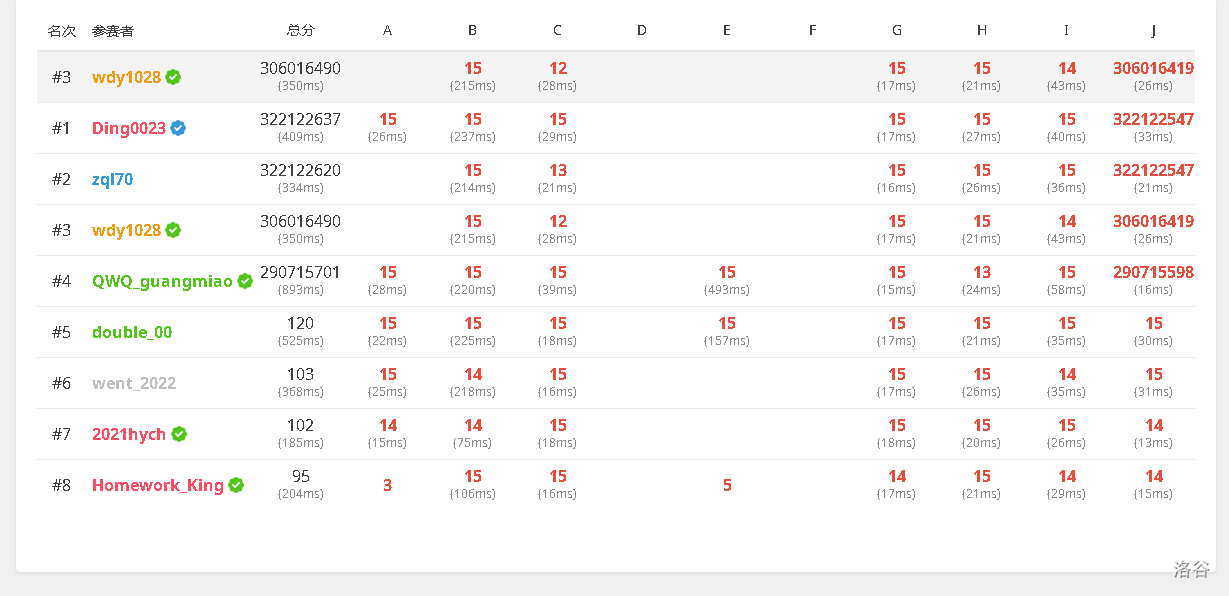The width and height of the screenshot is (1229, 596).
Task: Click the 总分 total score column header
Action: coord(300,31)
